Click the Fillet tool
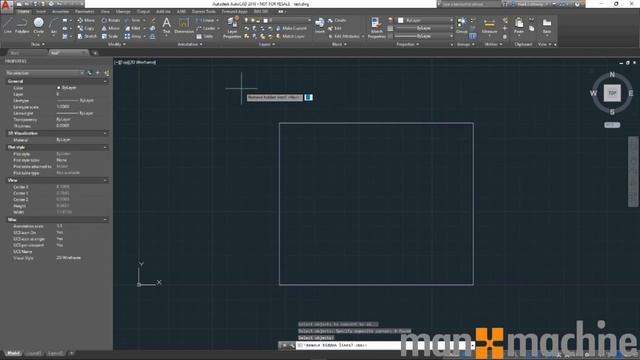The width and height of the screenshot is (640, 360). coord(133,28)
